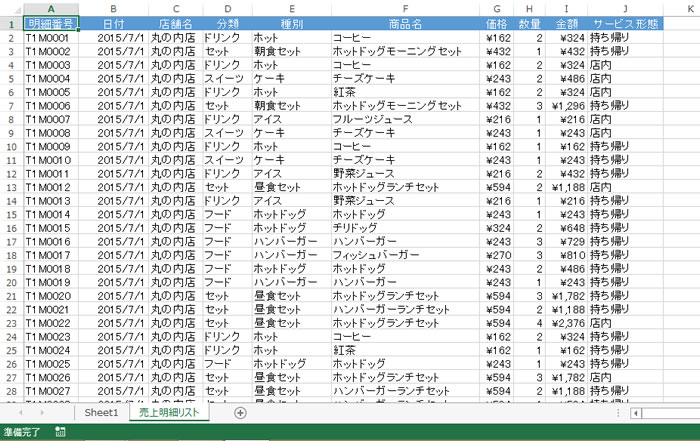Click the ¥324 price cell in row 16
700x441 pixels.
click(496, 228)
